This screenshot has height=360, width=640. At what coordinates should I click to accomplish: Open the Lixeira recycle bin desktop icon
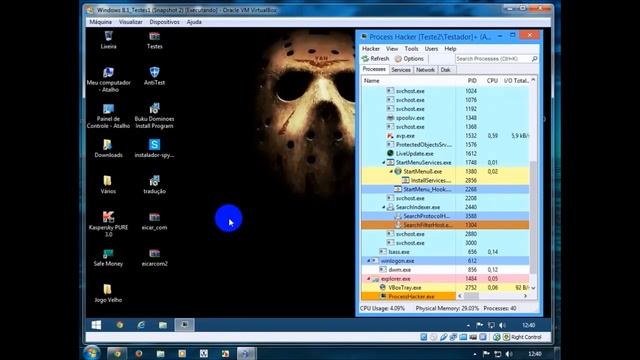tap(108, 40)
